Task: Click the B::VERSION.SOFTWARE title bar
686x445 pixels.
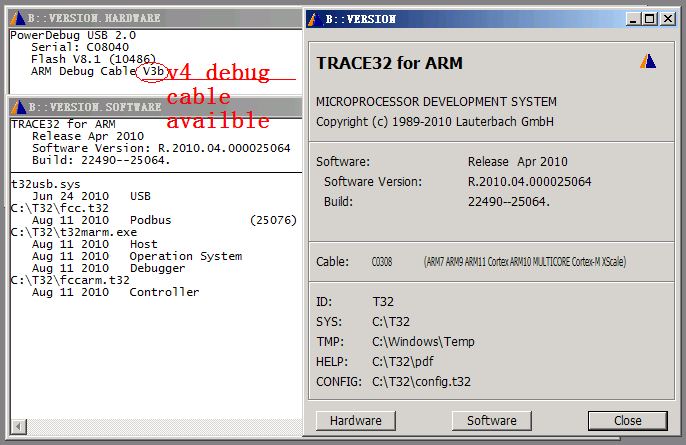Action: tap(155, 107)
